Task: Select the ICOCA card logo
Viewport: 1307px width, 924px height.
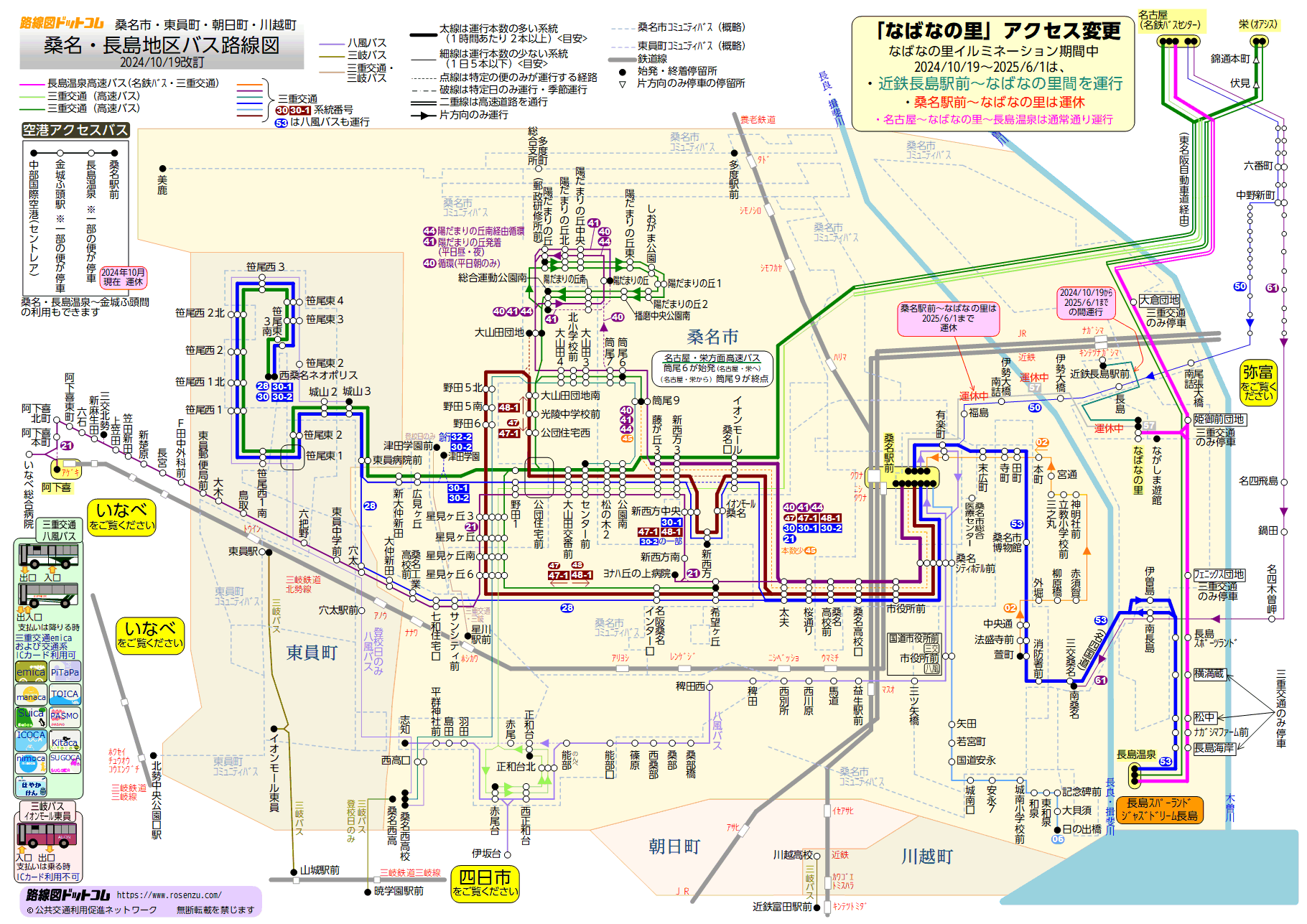Action: (31, 740)
